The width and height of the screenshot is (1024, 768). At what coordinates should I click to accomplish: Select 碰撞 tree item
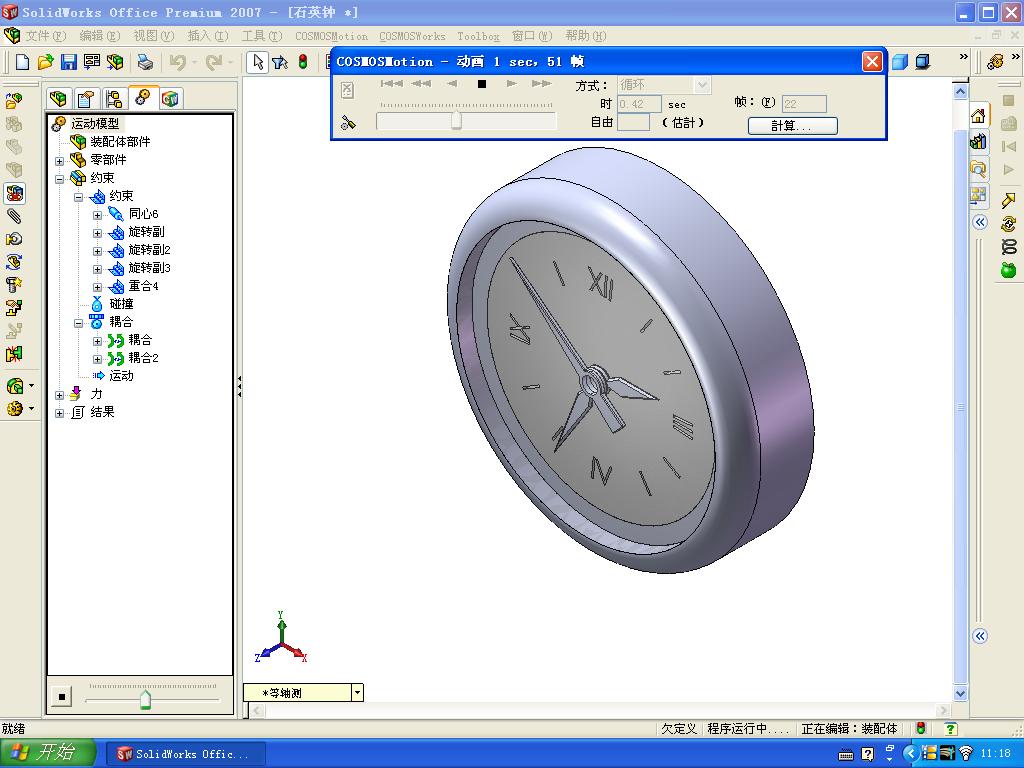121,304
